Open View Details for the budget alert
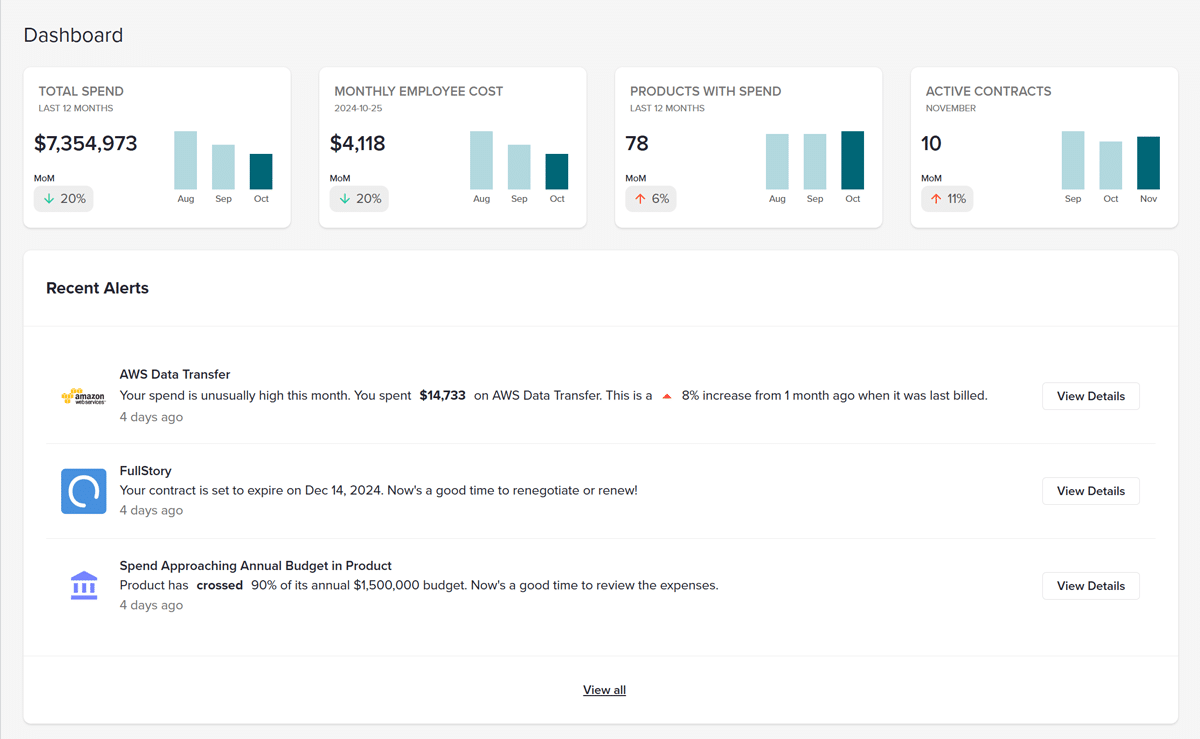 pos(1090,585)
